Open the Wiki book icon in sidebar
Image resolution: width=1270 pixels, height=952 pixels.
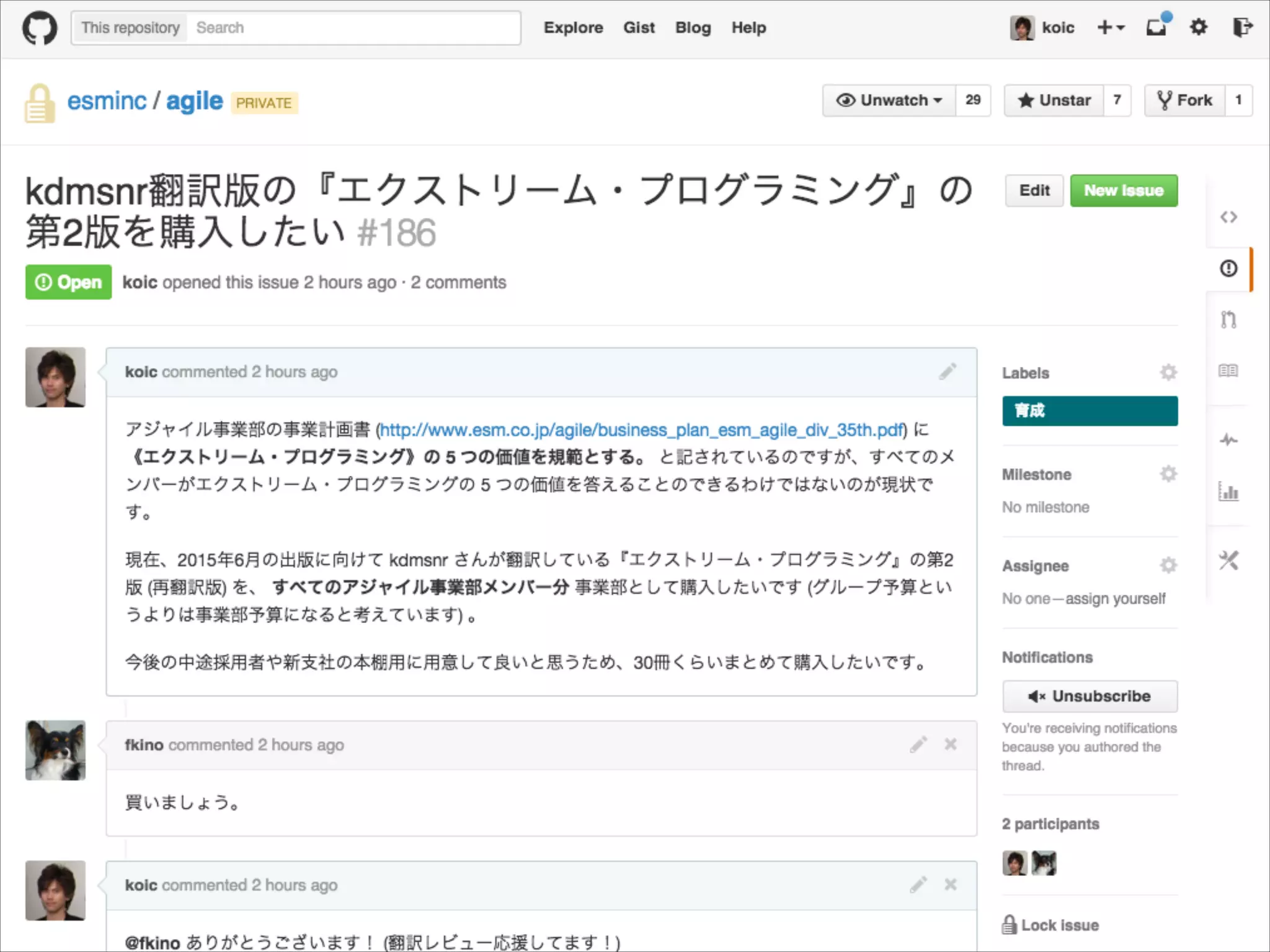(1228, 371)
